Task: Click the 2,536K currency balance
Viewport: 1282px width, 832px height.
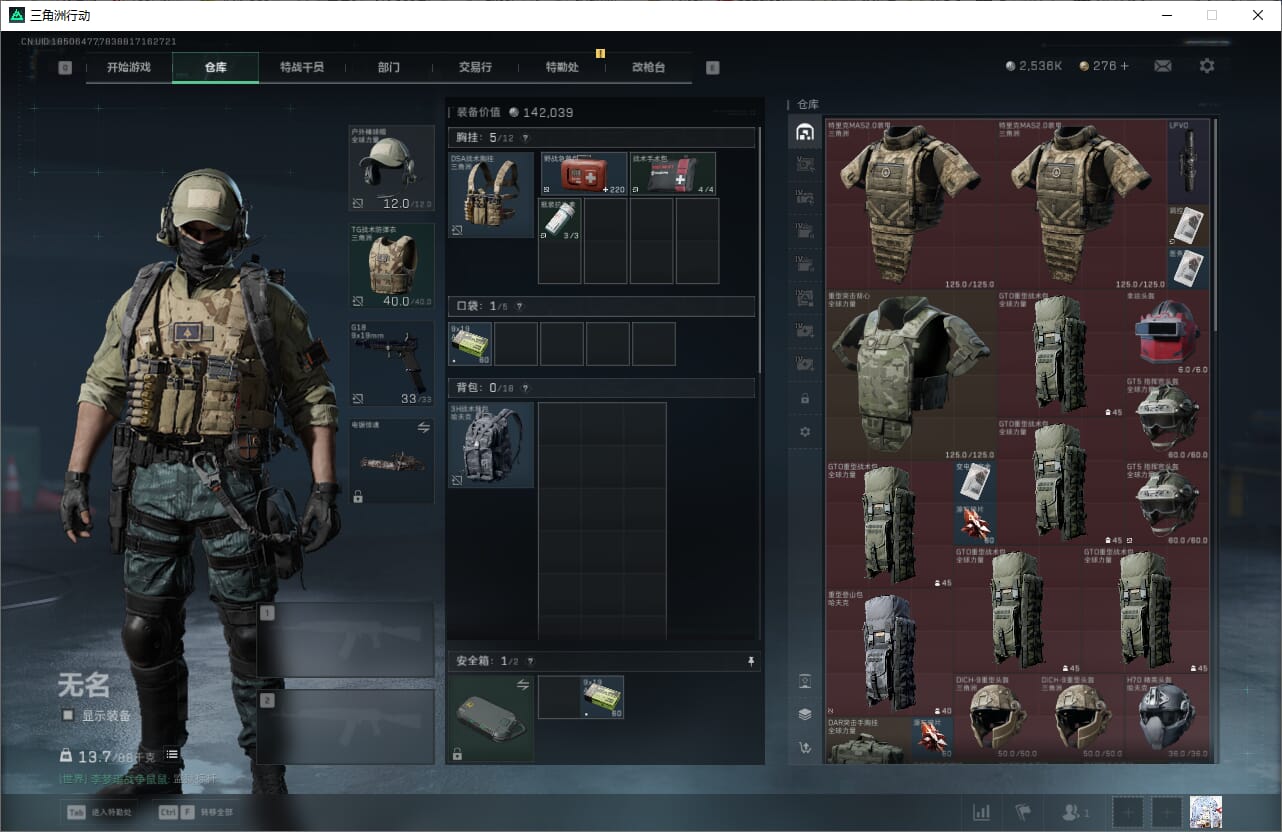Action: coord(1034,66)
